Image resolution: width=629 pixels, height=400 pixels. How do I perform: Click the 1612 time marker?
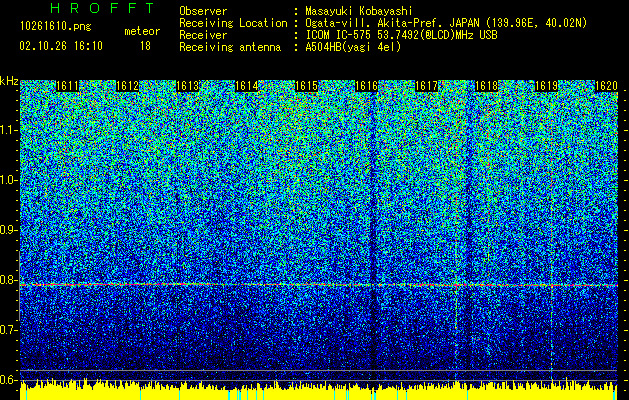[x=127, y=86]
